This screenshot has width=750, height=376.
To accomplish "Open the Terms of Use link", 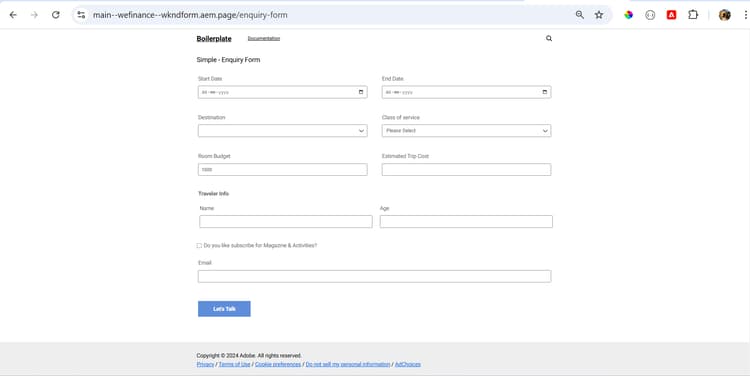I will click(234, 365).
